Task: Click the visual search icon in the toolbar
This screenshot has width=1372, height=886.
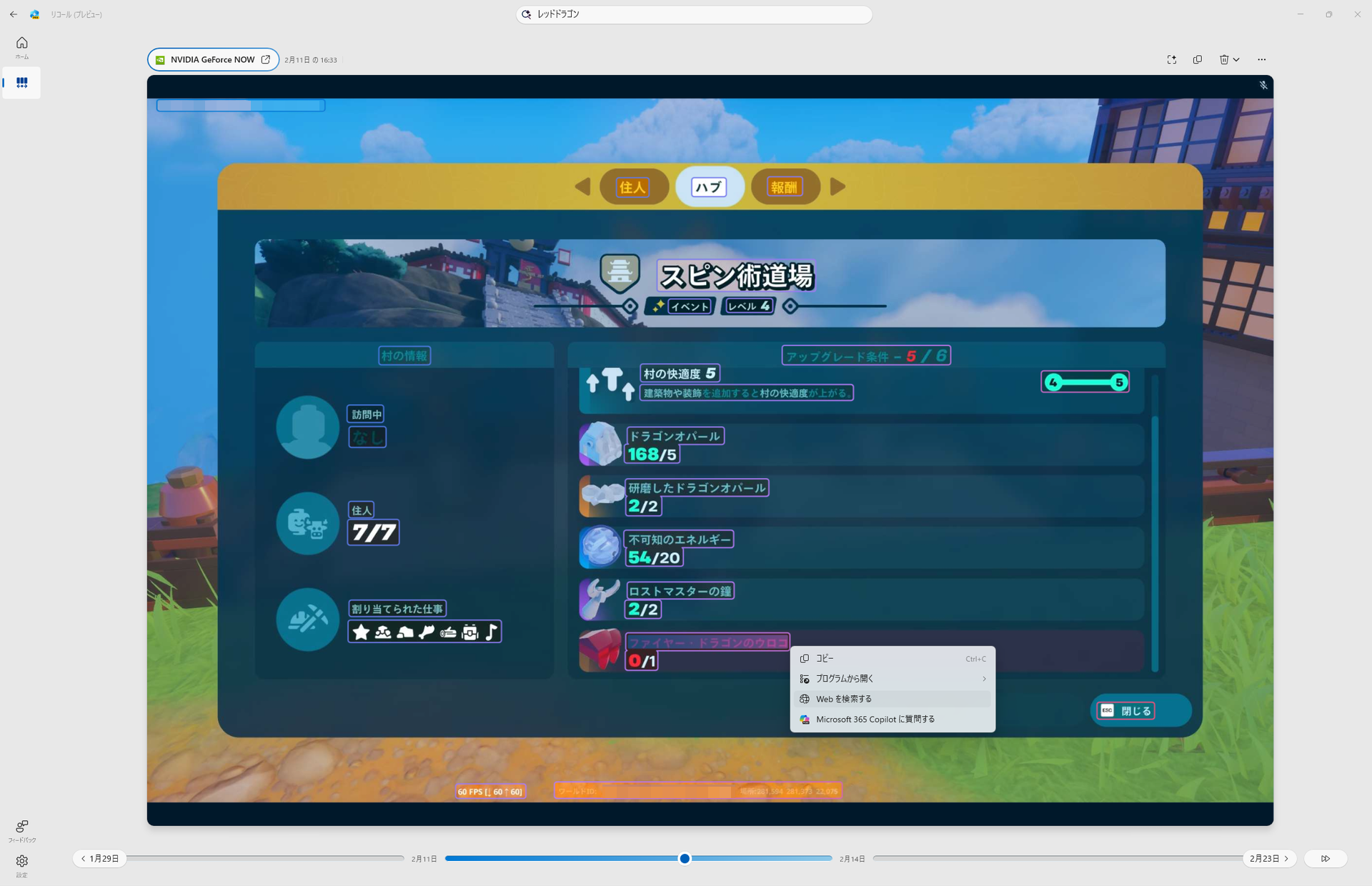Action: pyautogui.click(x=1172, y=59)
